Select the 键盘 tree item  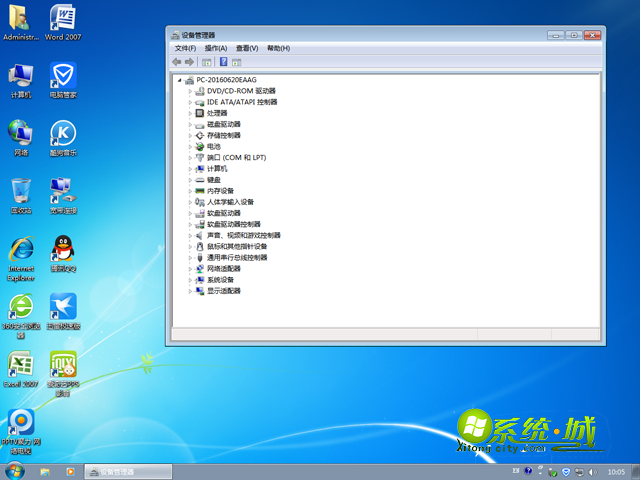(x=214, y=180)
